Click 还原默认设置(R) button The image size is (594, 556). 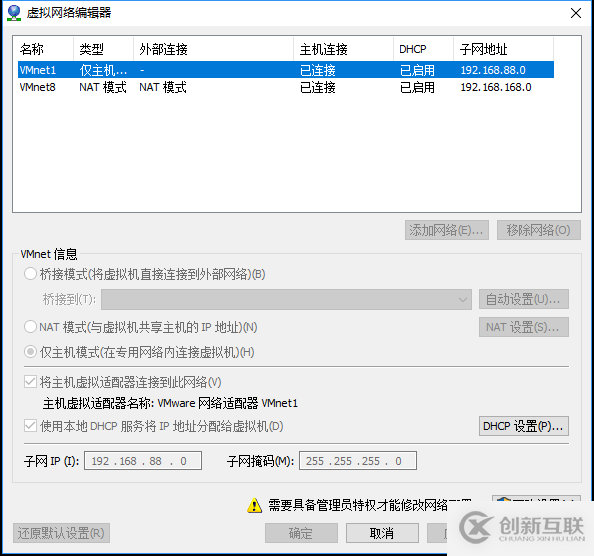(61, 533)
